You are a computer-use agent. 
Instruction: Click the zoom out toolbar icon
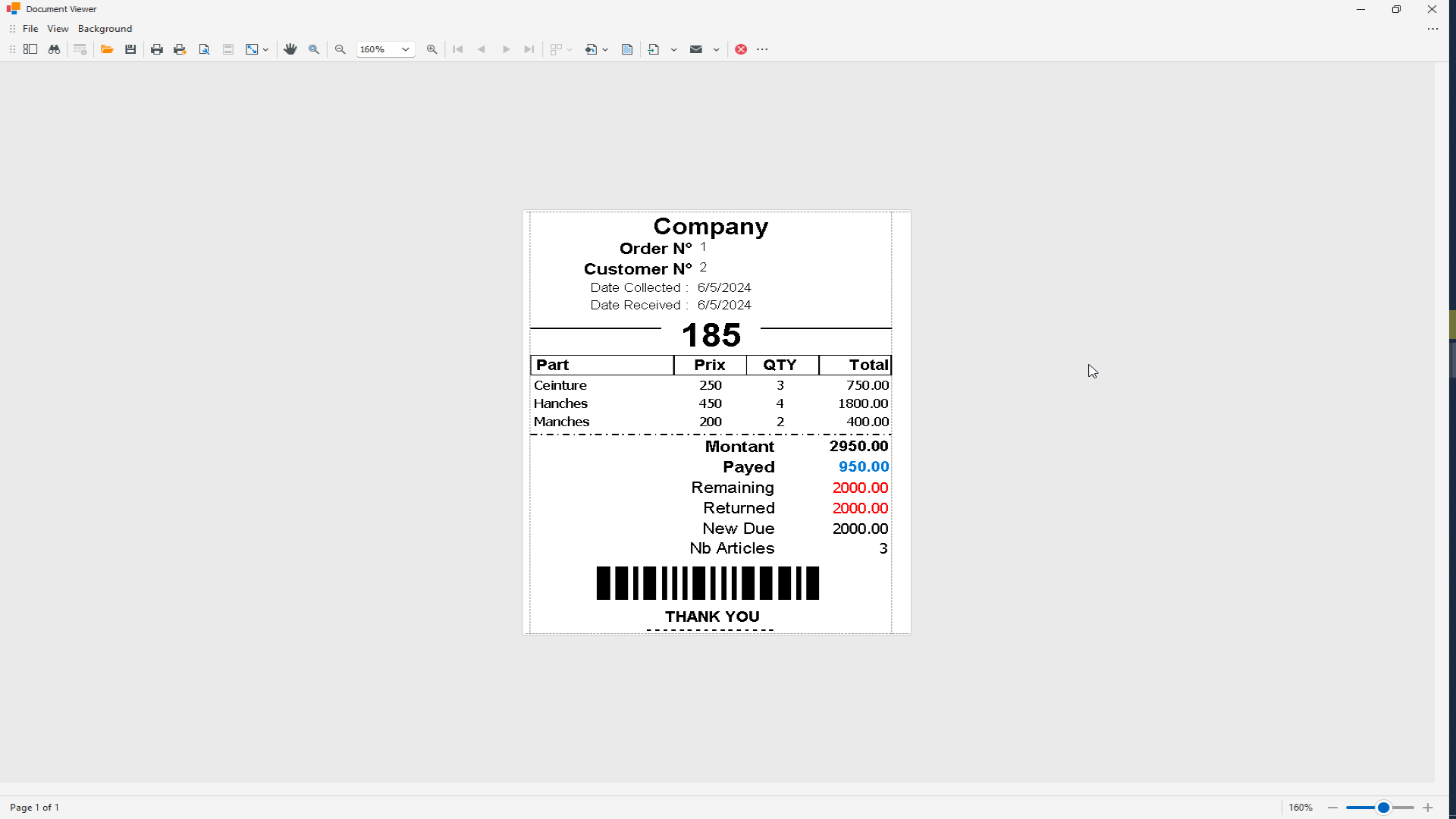tap(340, 49)
